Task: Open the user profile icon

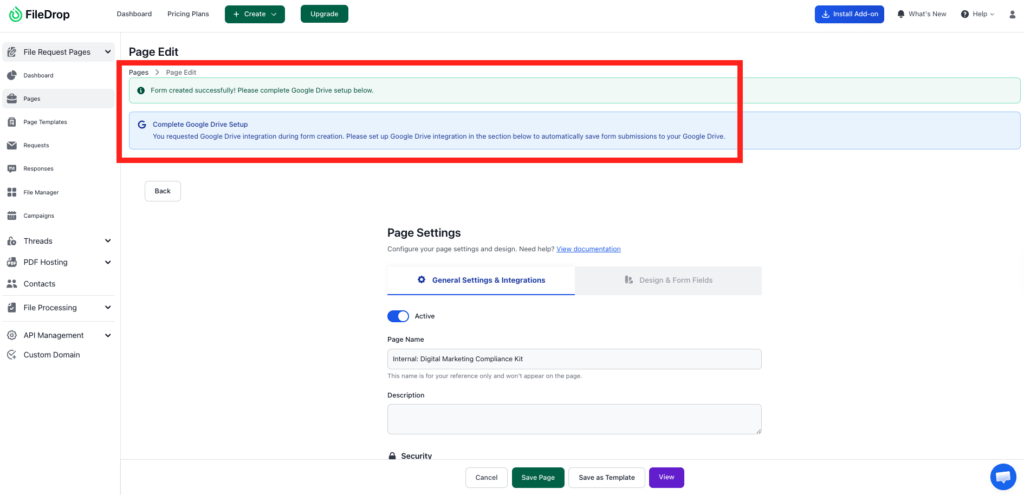Action: tap(1013, 14)
